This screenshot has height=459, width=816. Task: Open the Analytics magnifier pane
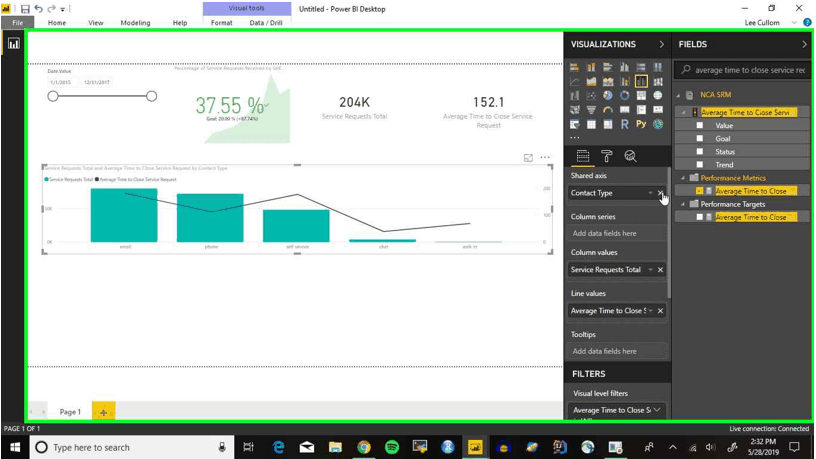[630, 156]
